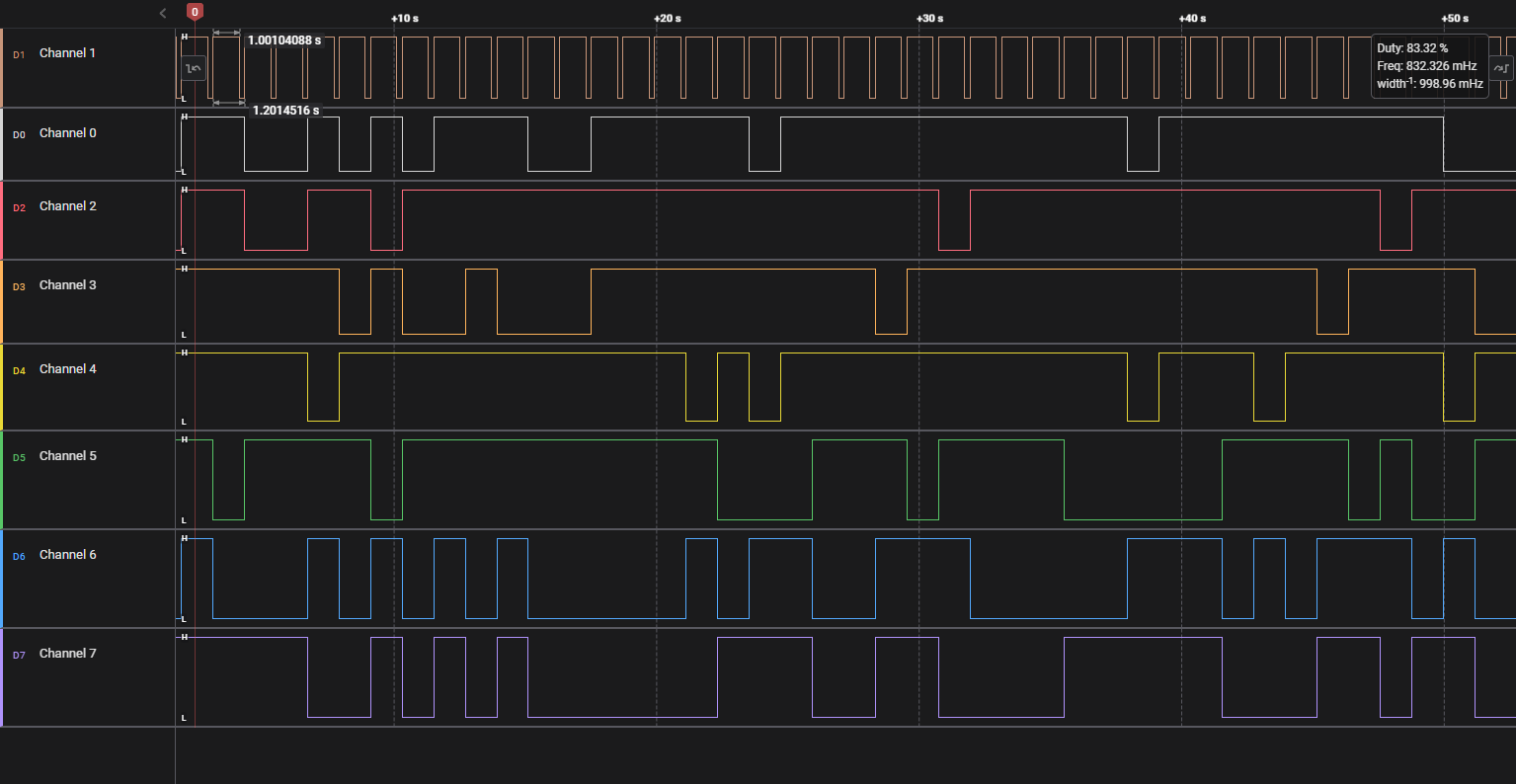Click the 1.00104088 s measurement label
Screen dimensions: 1516x784
284,40
